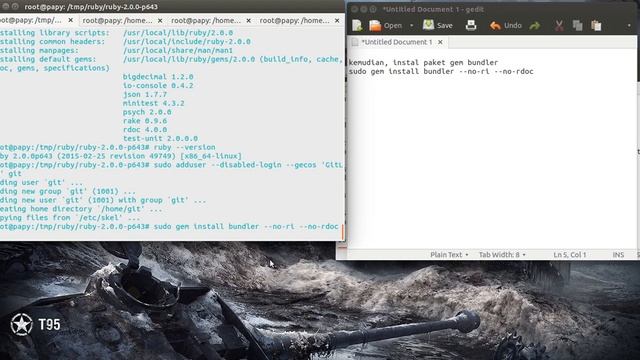This screenshot has width=640, height=360.
Task: Click 'json 1.7.7' in terminal output
Action: coord(144,94)
